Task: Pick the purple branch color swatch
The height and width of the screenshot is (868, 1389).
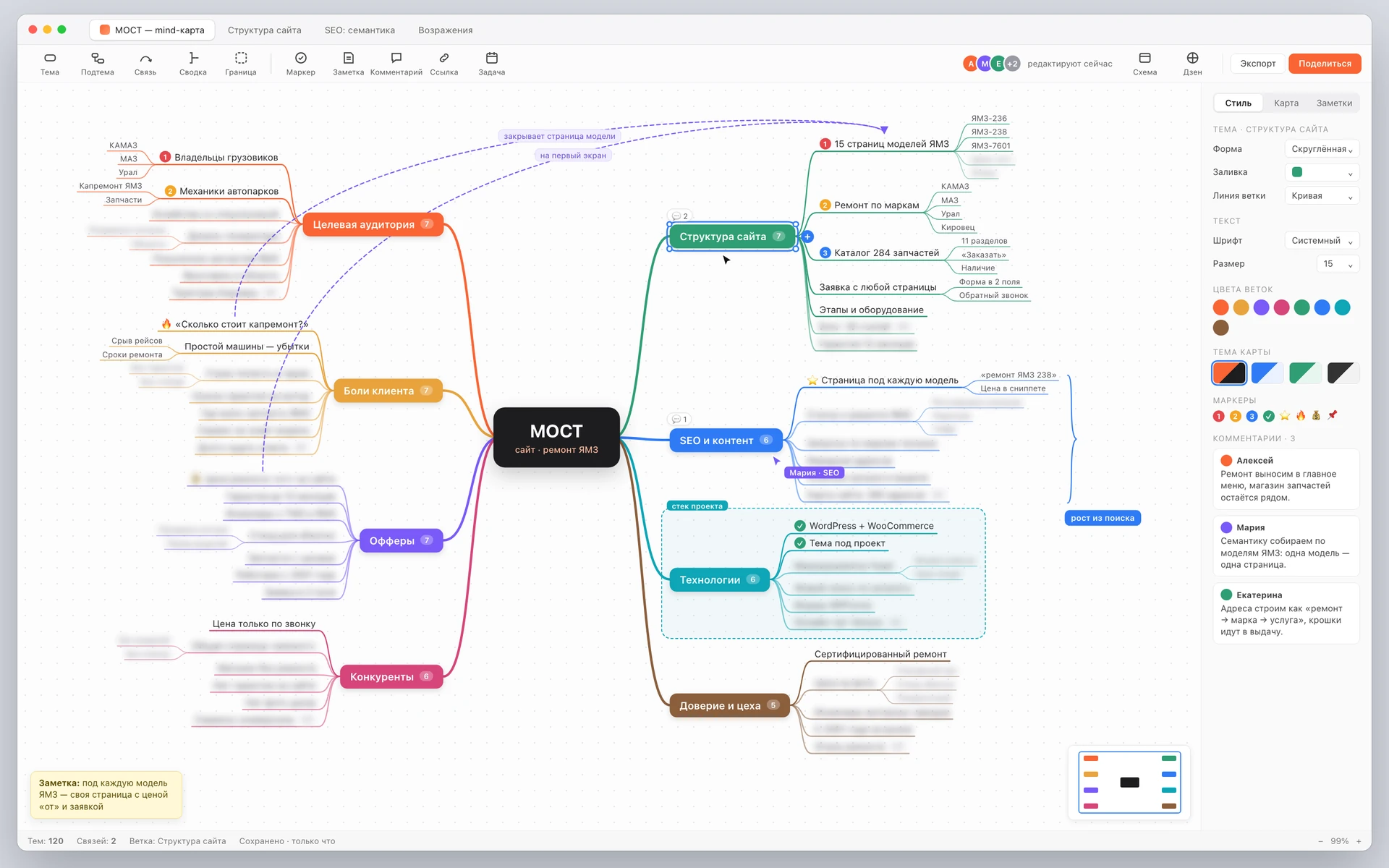Action: click(1261, 307)
